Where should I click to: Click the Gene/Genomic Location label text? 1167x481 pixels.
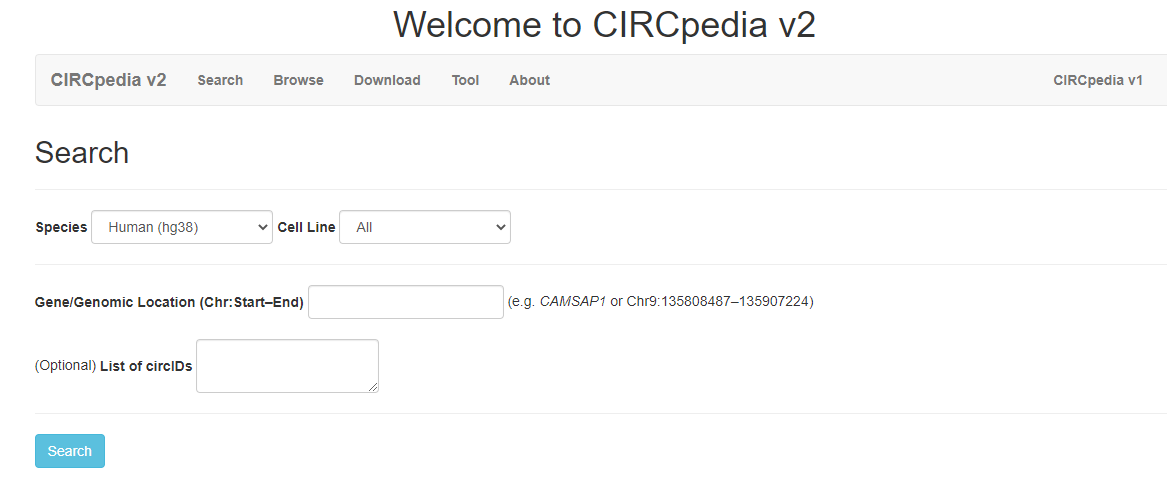[169, 302]
